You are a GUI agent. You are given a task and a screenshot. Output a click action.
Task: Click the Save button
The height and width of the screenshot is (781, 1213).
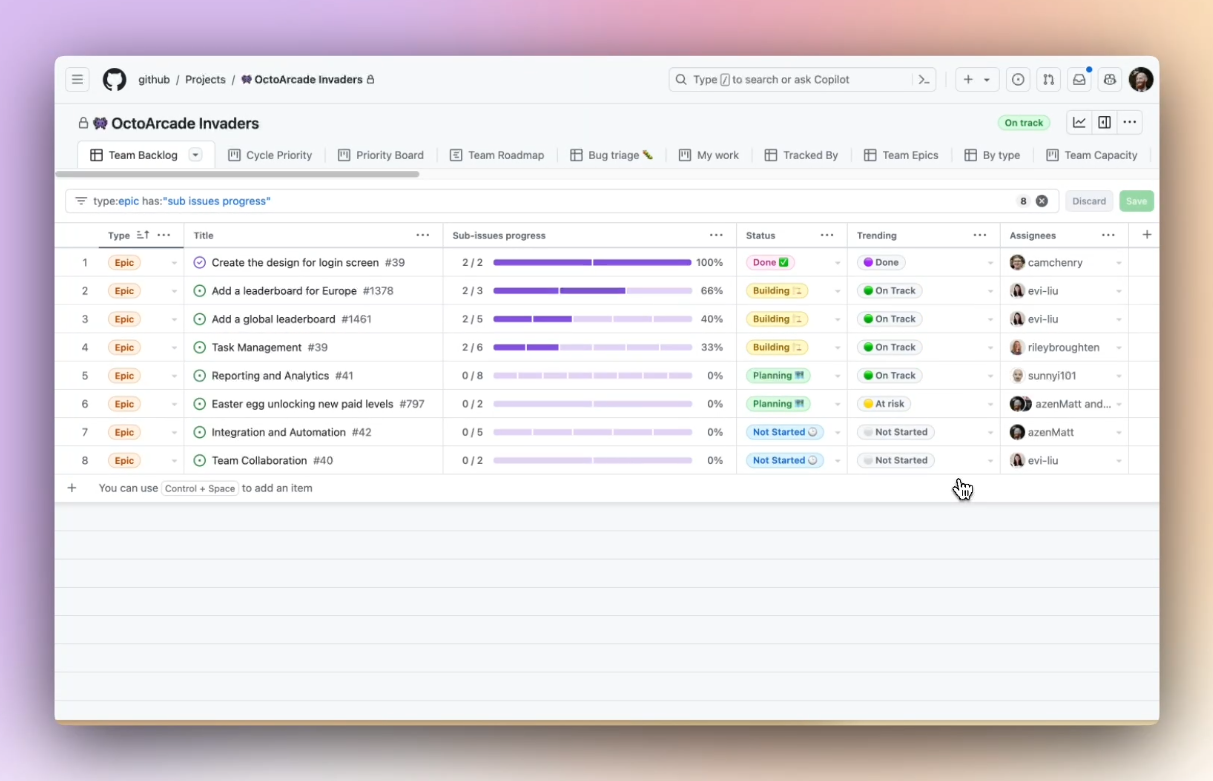[x=1136, y=200]
